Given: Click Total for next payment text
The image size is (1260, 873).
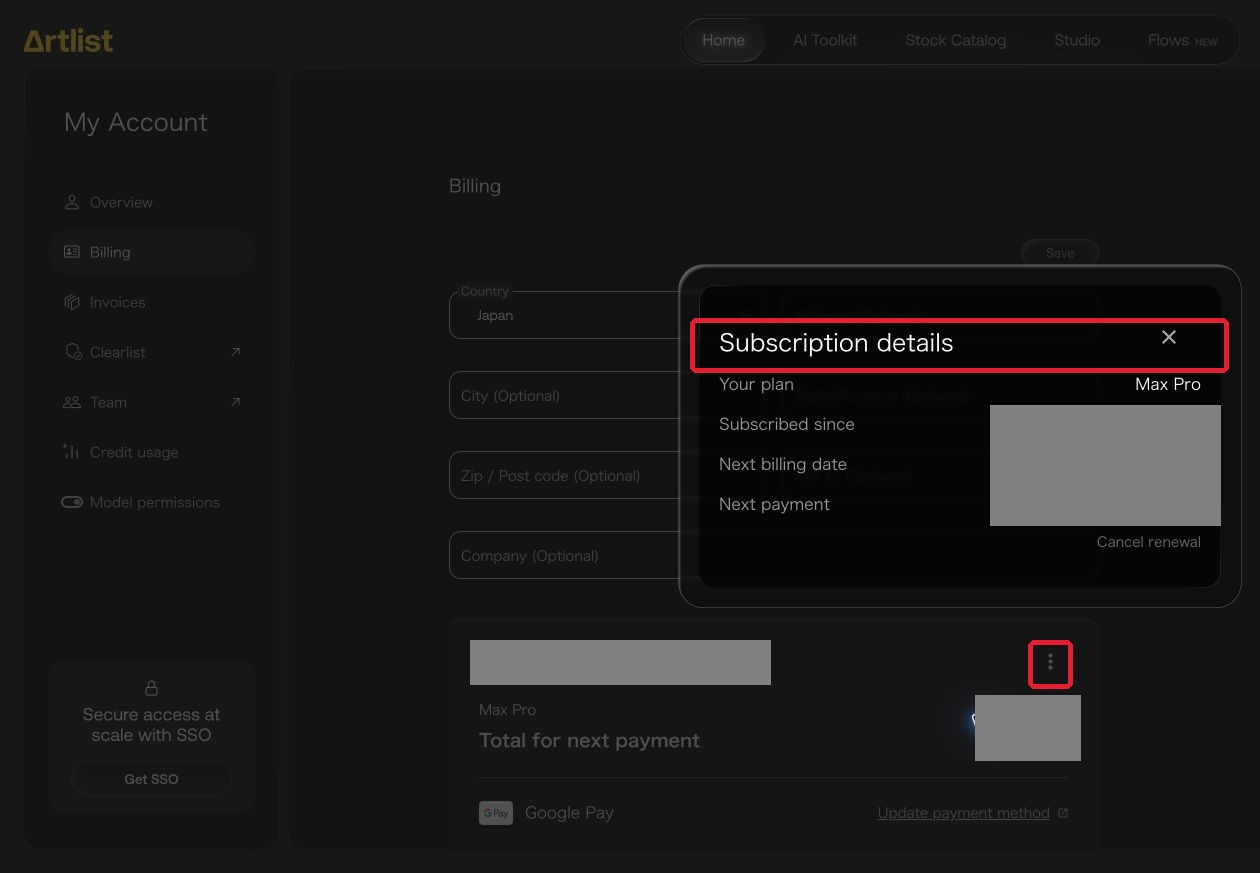Looking at the screenshot, I should click(x=589, y=741).
